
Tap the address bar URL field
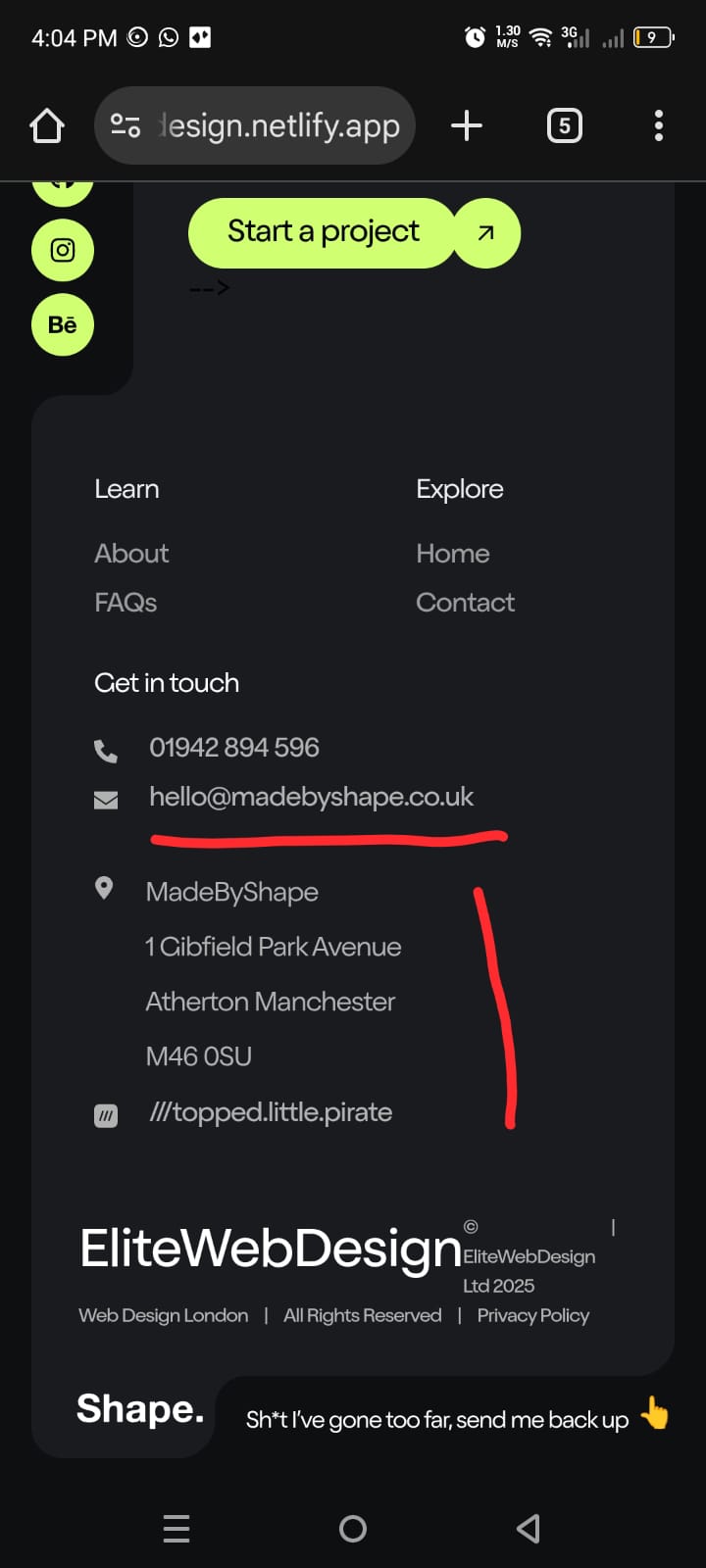click(279, 125)
